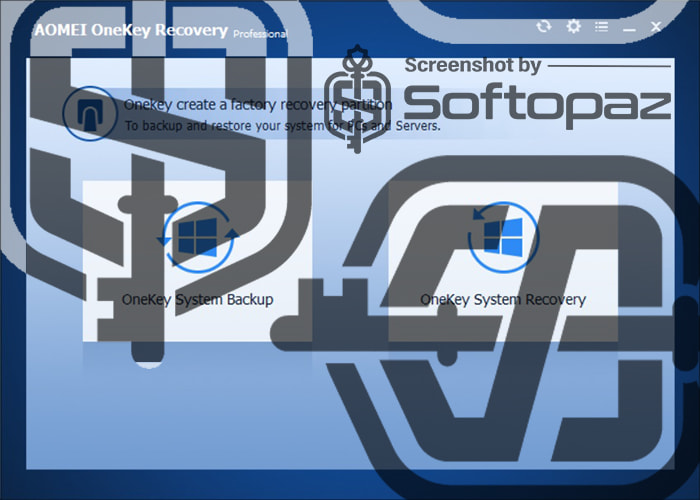
Task: Open the menu list icon in title bar
Action: coord(601,27)
